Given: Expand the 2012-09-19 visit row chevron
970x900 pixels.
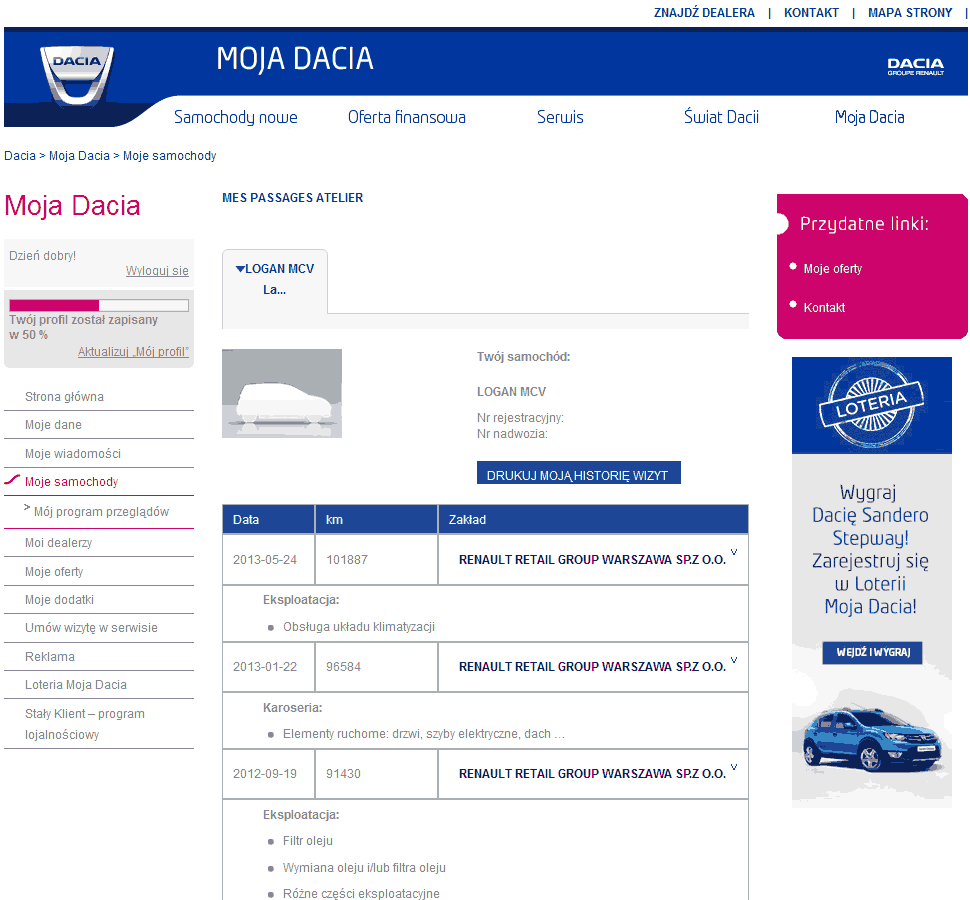Looking at the screenshot, I should click(734, 766).
